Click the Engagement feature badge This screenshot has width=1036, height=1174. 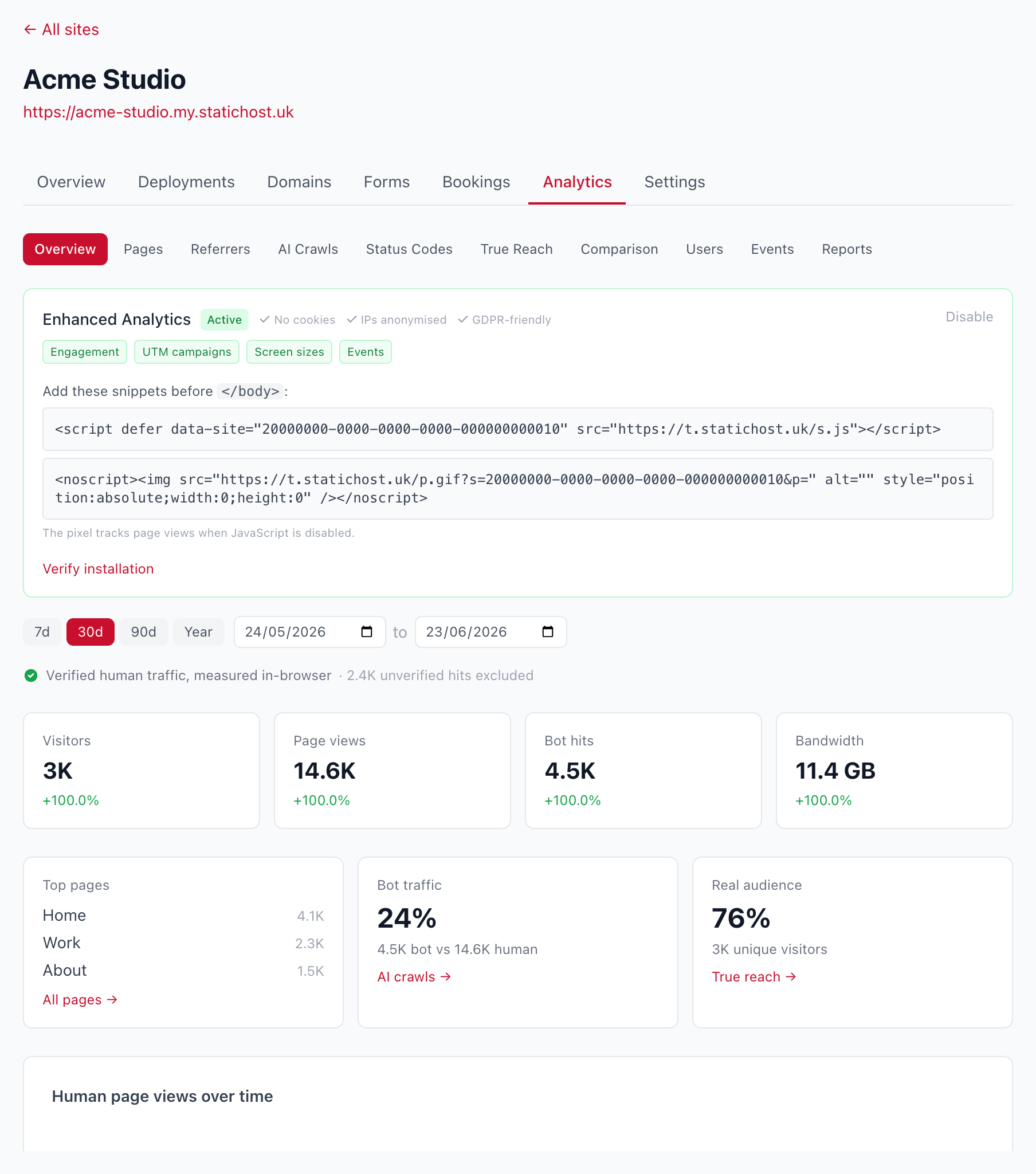tap(84, 352)
